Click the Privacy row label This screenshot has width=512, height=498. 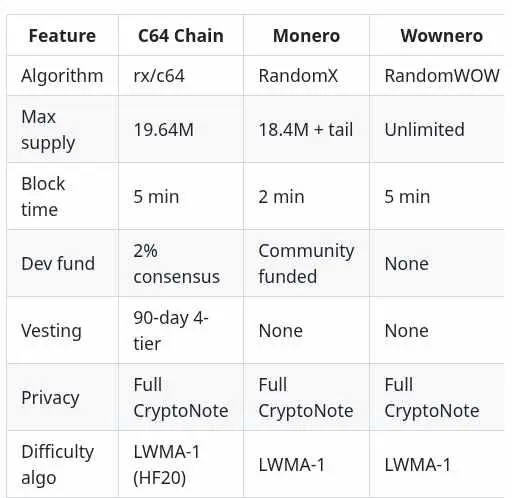(62, 398)
